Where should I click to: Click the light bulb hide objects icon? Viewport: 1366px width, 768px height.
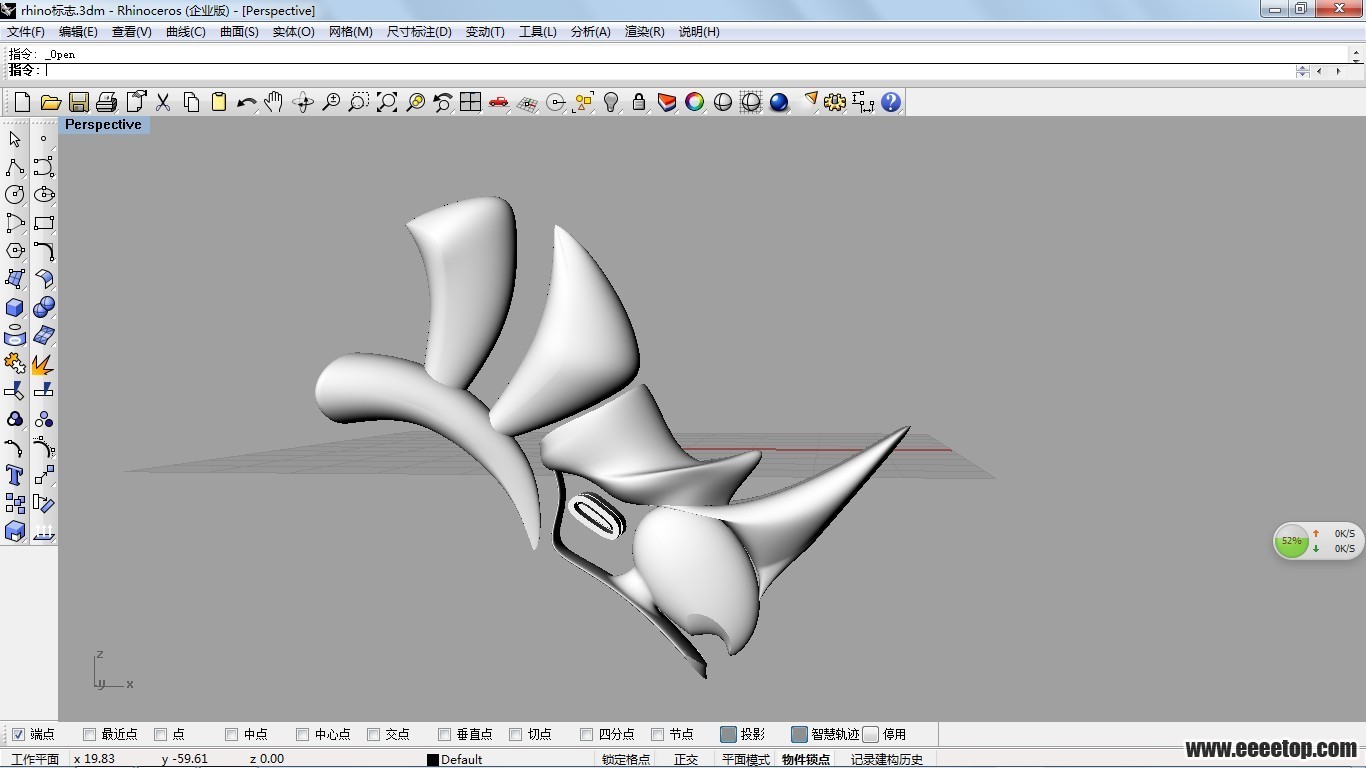(611, 102)
